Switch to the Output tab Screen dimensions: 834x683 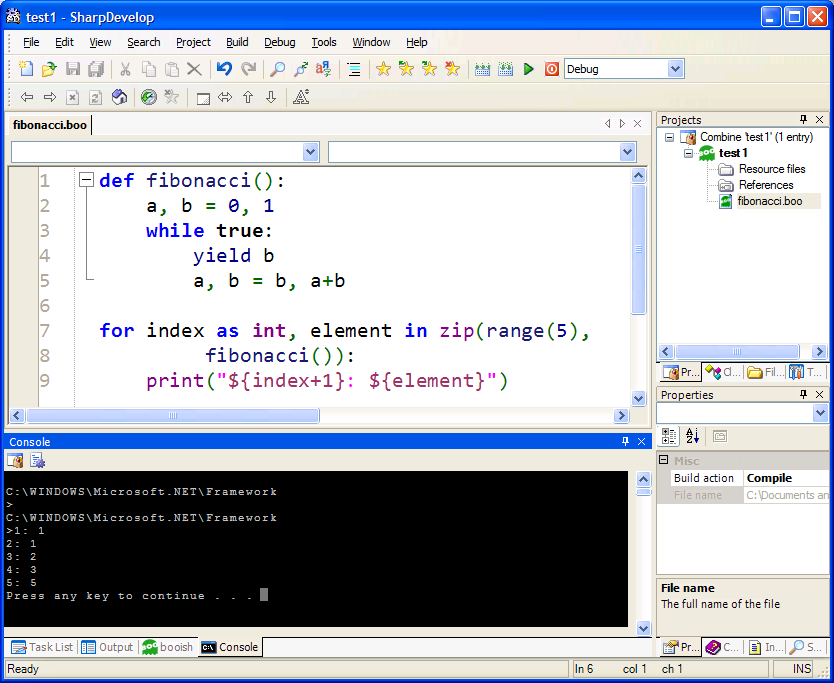[x=108, y=647]
